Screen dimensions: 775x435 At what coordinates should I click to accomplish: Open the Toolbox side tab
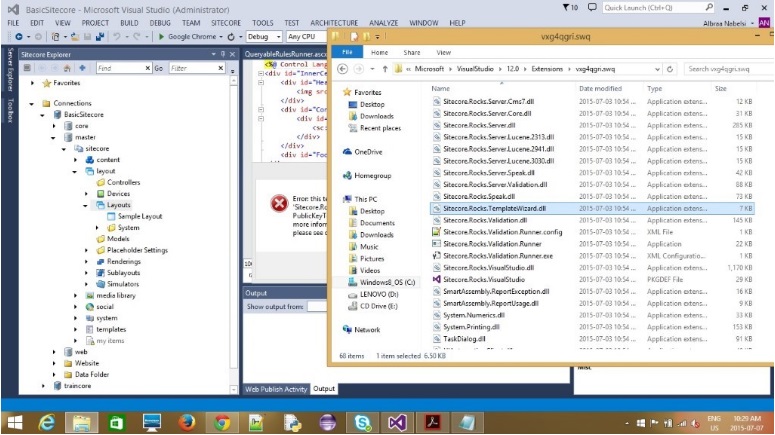click(9, 110)
